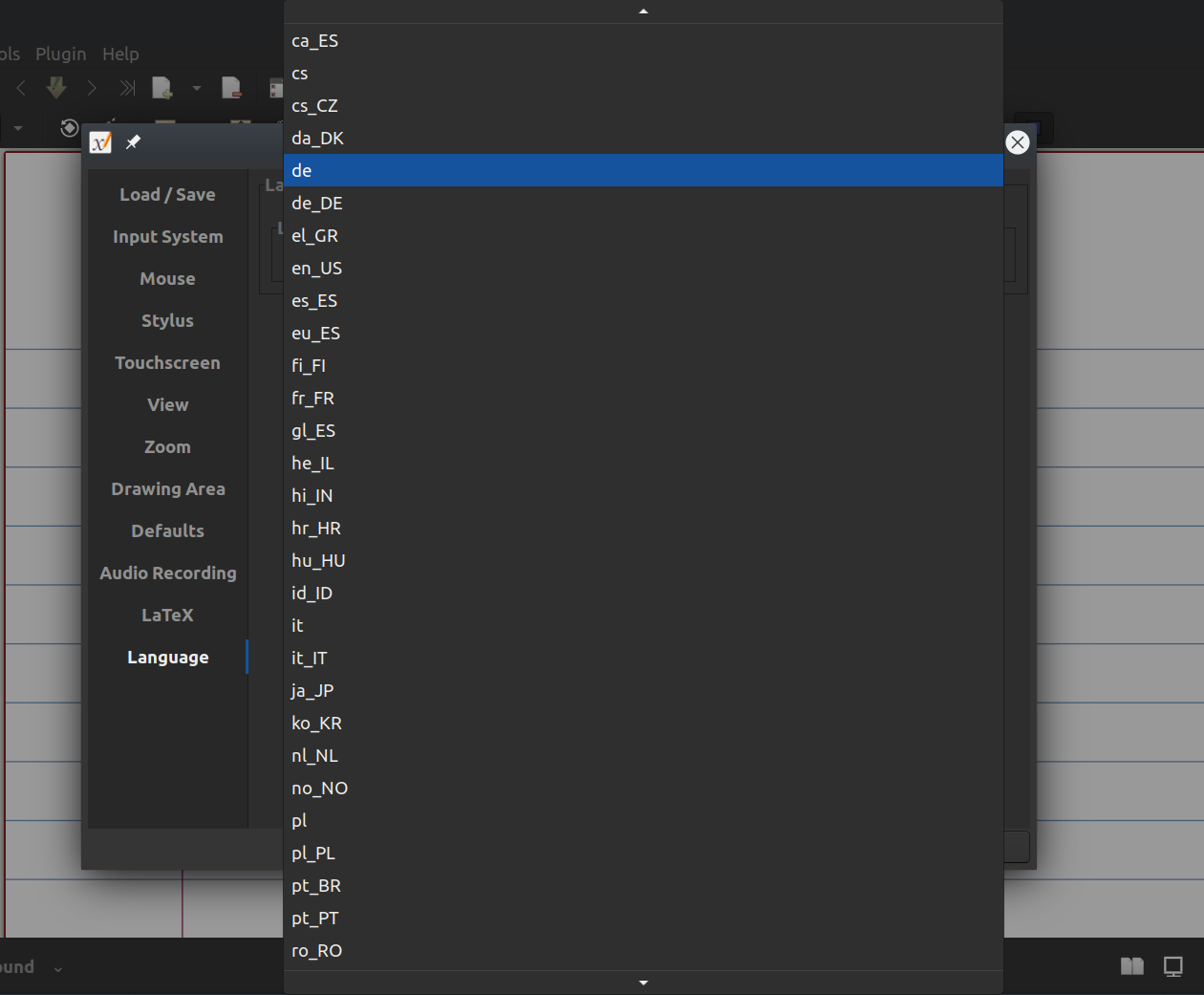
Task: Enable presentation mode from the statusbar
Action: click(1173, 966)
